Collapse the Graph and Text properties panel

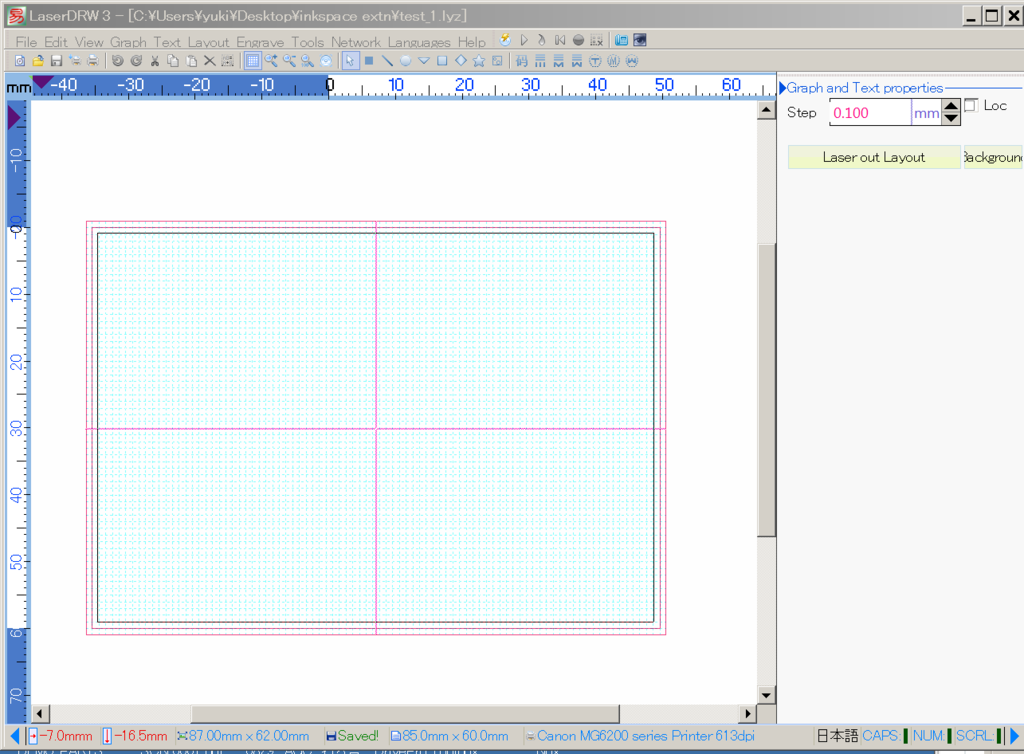(x=782, y=87)
